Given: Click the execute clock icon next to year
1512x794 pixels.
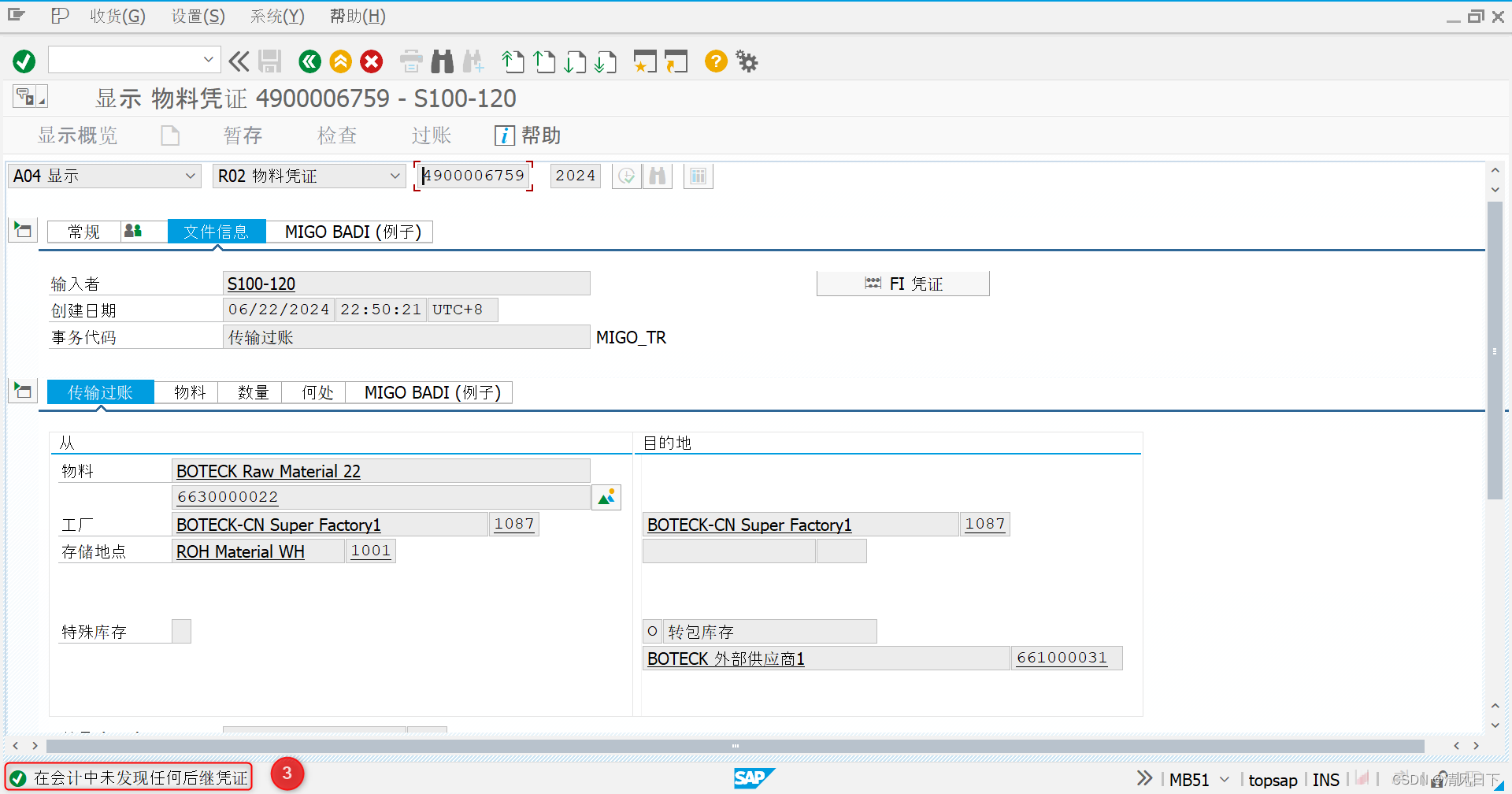Looking at the screenshot, I should [x=627, y=176].
